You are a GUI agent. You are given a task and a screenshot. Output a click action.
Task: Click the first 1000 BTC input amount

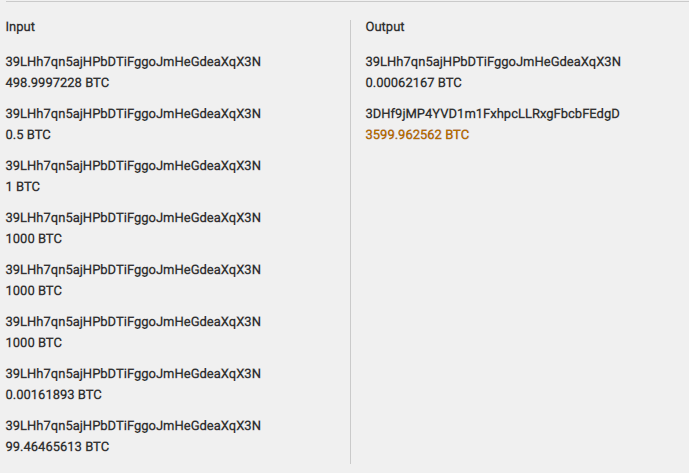coord(34,239)
